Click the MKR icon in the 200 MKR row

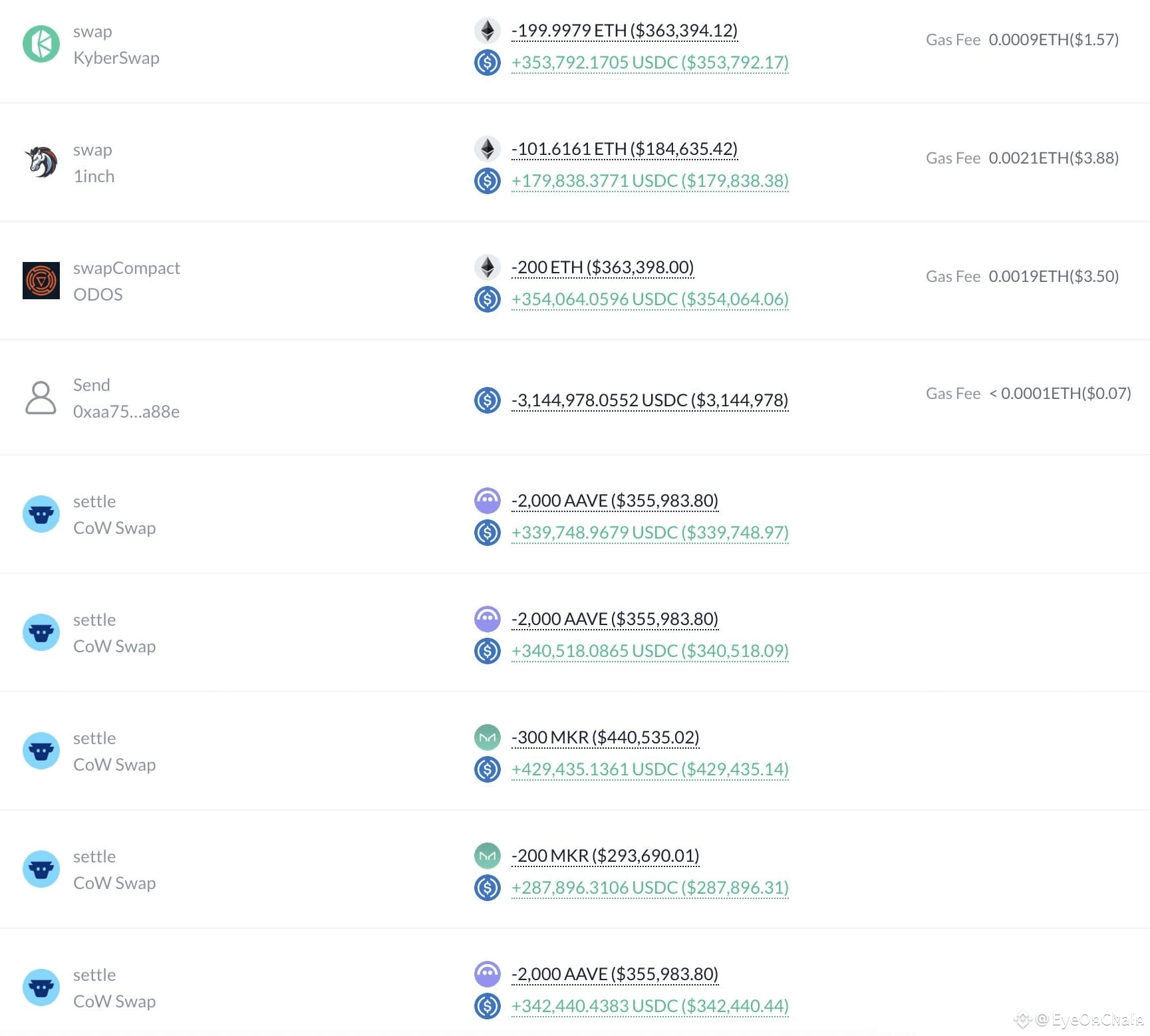tap(488, 855)
